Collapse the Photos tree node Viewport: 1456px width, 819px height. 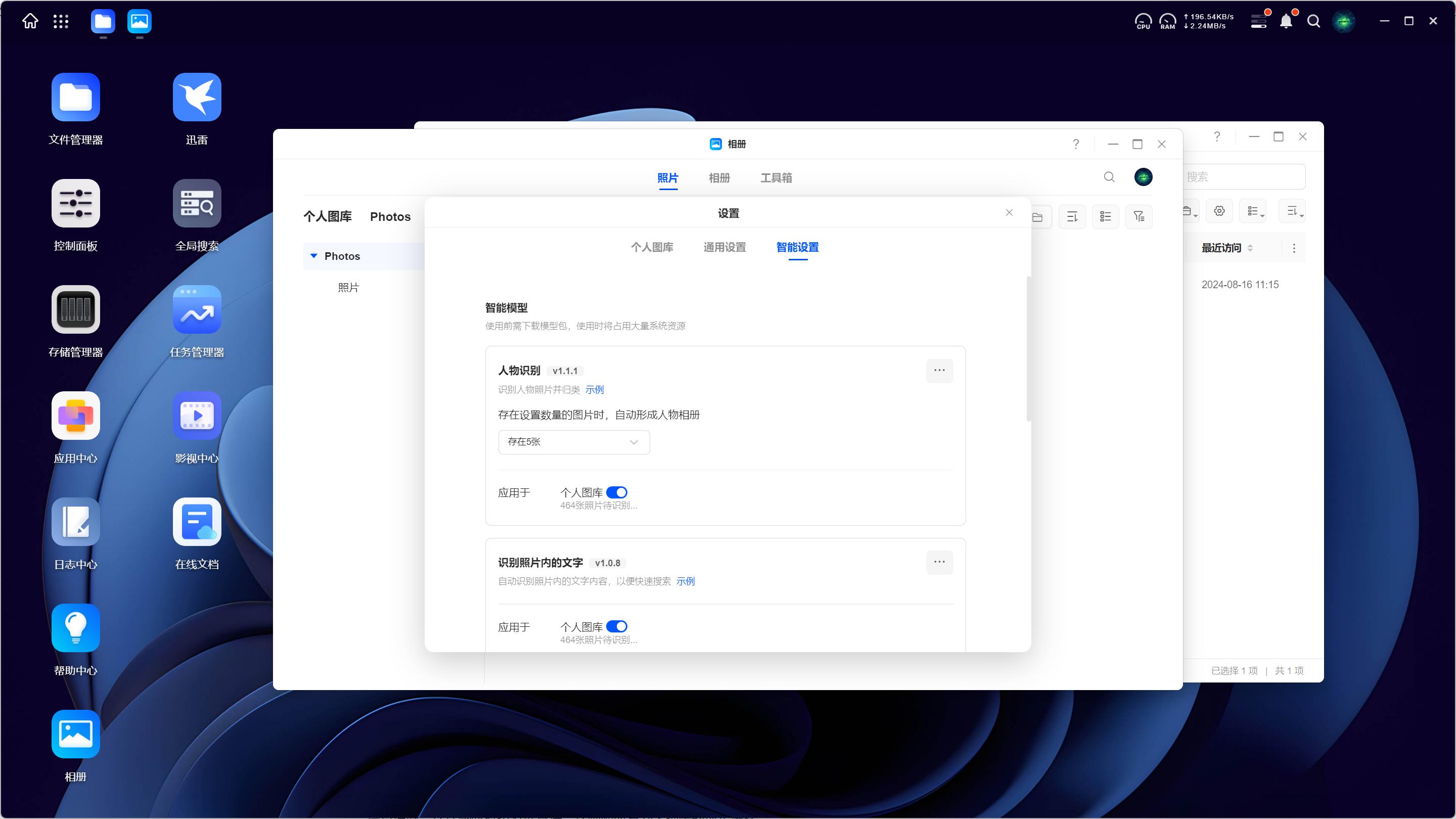tap(314, 256)
